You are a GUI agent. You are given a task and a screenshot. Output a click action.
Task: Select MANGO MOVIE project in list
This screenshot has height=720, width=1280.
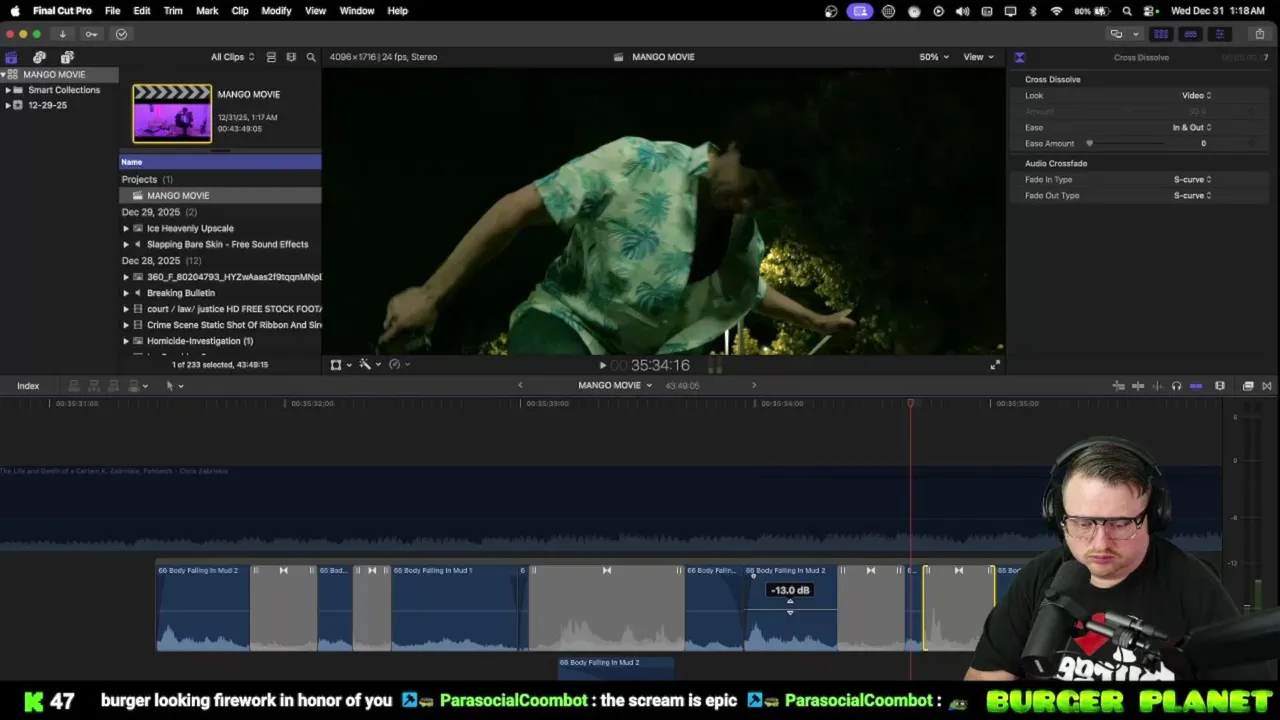pyautogui.click(x=220, y=195)
